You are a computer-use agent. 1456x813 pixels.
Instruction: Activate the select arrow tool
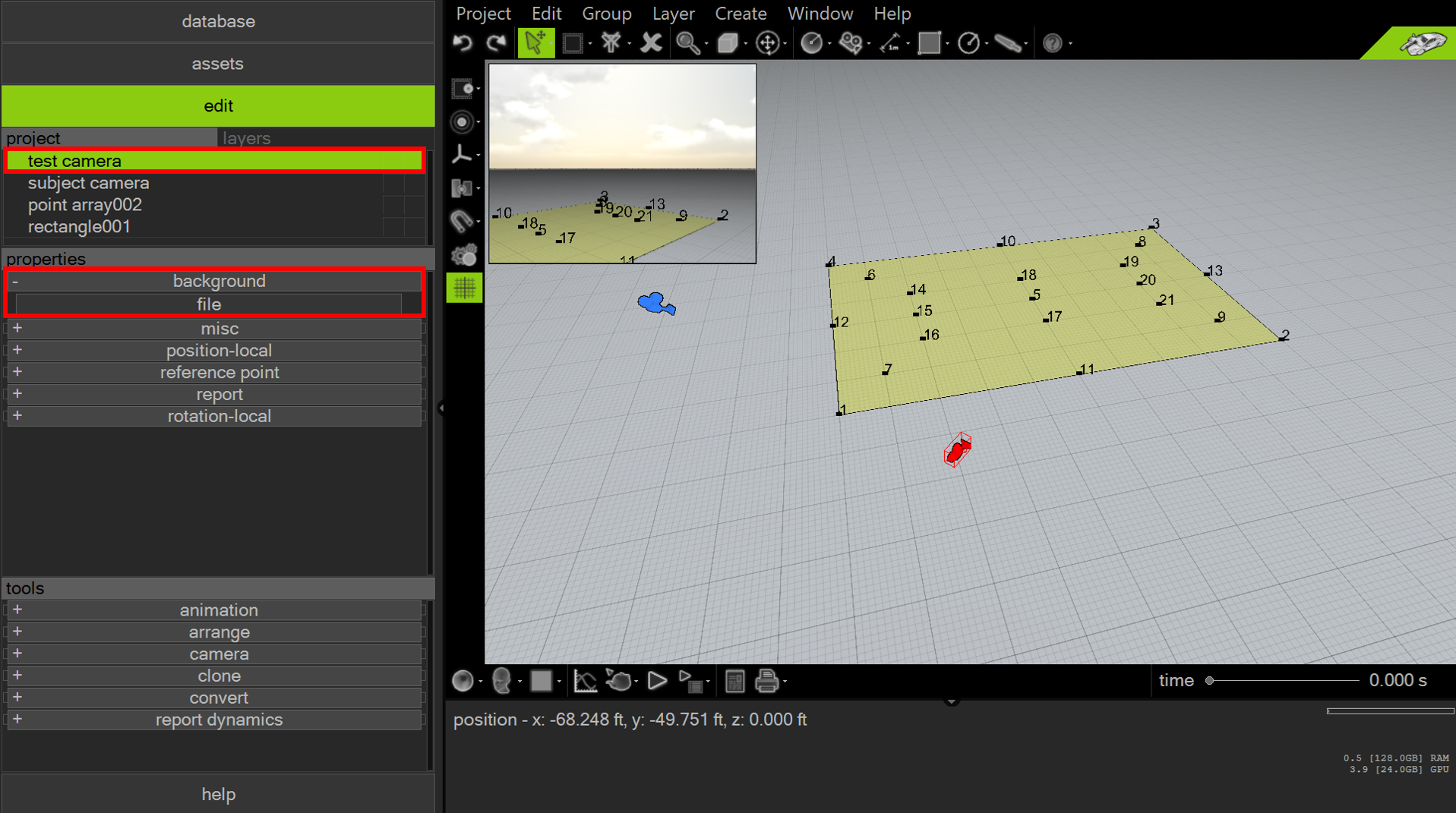point(535,43)
